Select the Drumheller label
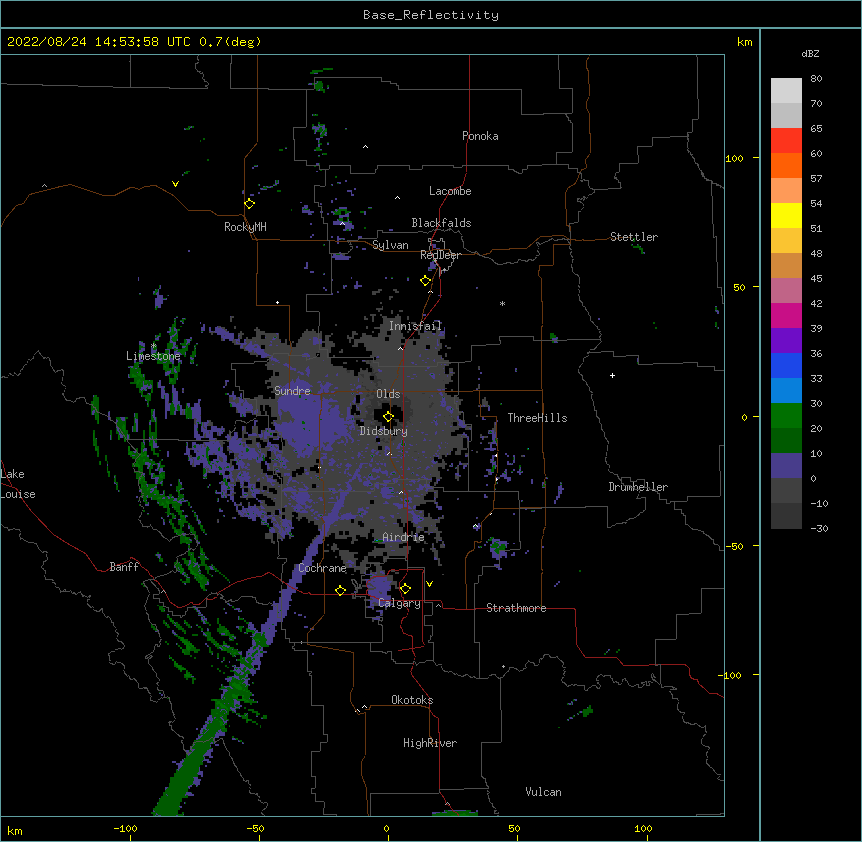 tap(638, 487)
